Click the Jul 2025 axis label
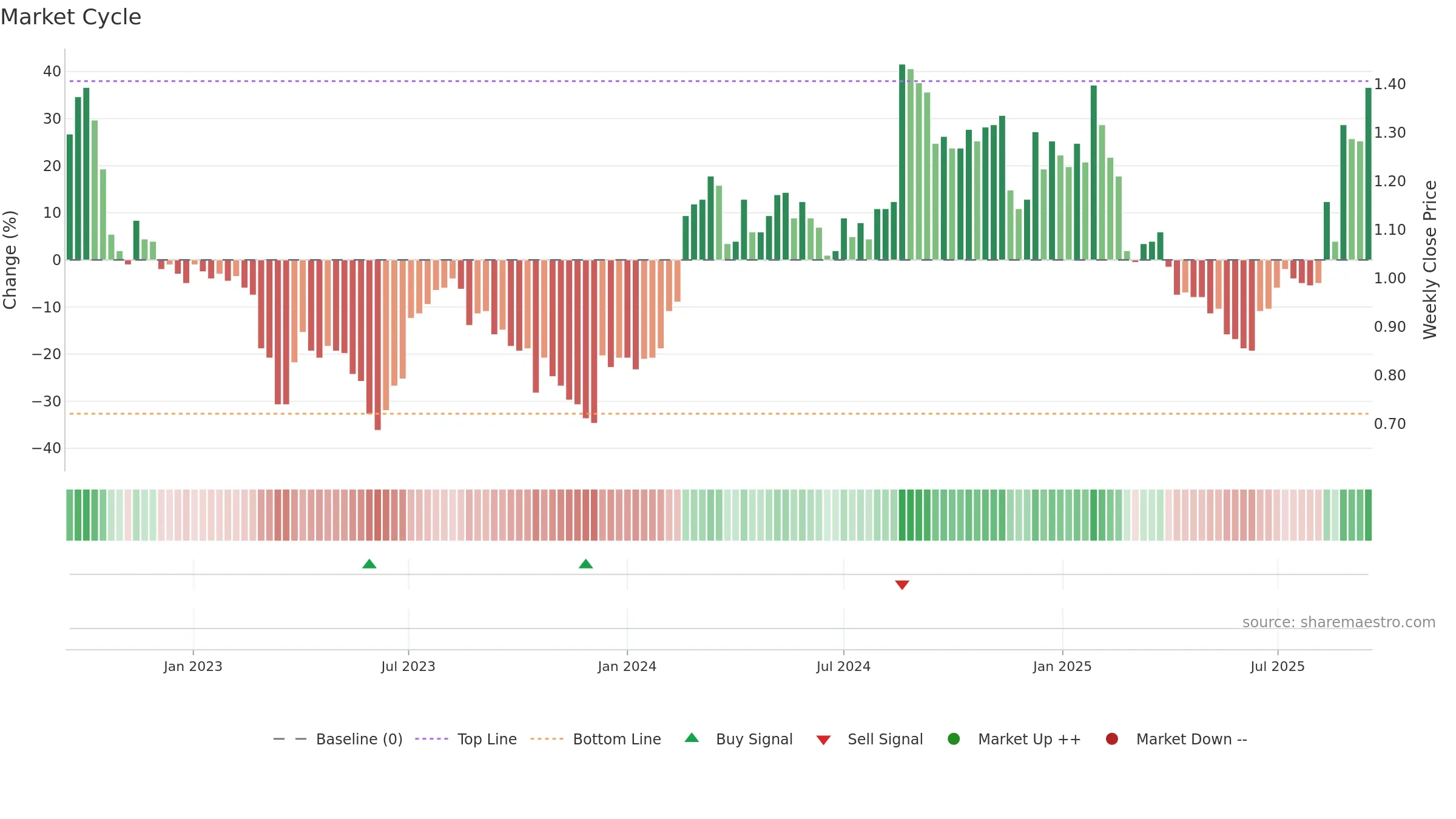The height and width of the screenshot is (819, 1456). point(1278,666)
